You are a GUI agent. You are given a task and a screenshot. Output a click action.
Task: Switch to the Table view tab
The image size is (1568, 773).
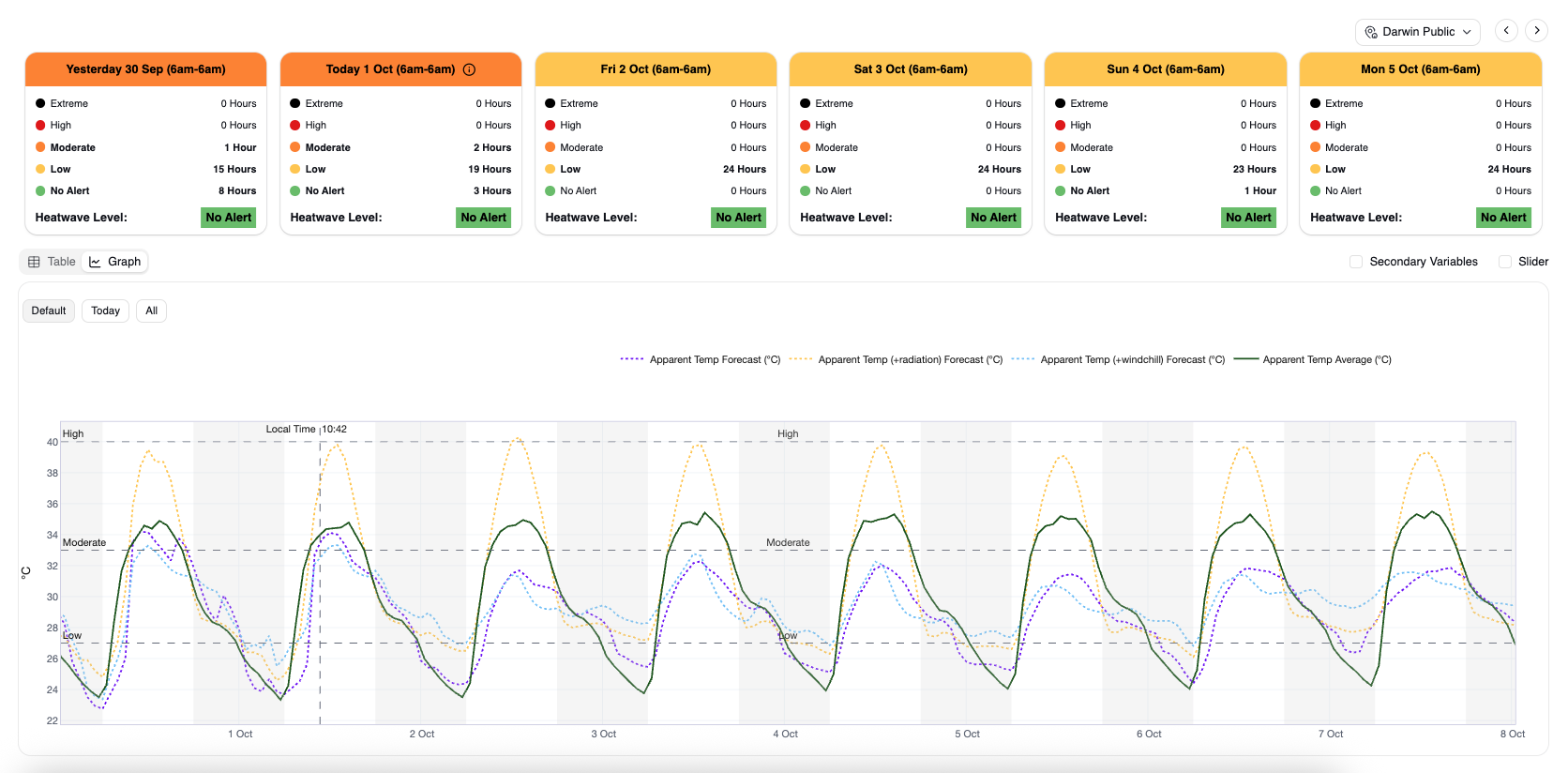(52, 262)
